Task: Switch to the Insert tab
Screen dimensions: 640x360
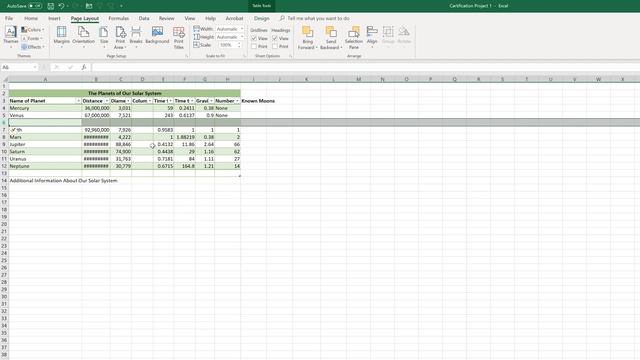Action: click(x=54, y=18)
